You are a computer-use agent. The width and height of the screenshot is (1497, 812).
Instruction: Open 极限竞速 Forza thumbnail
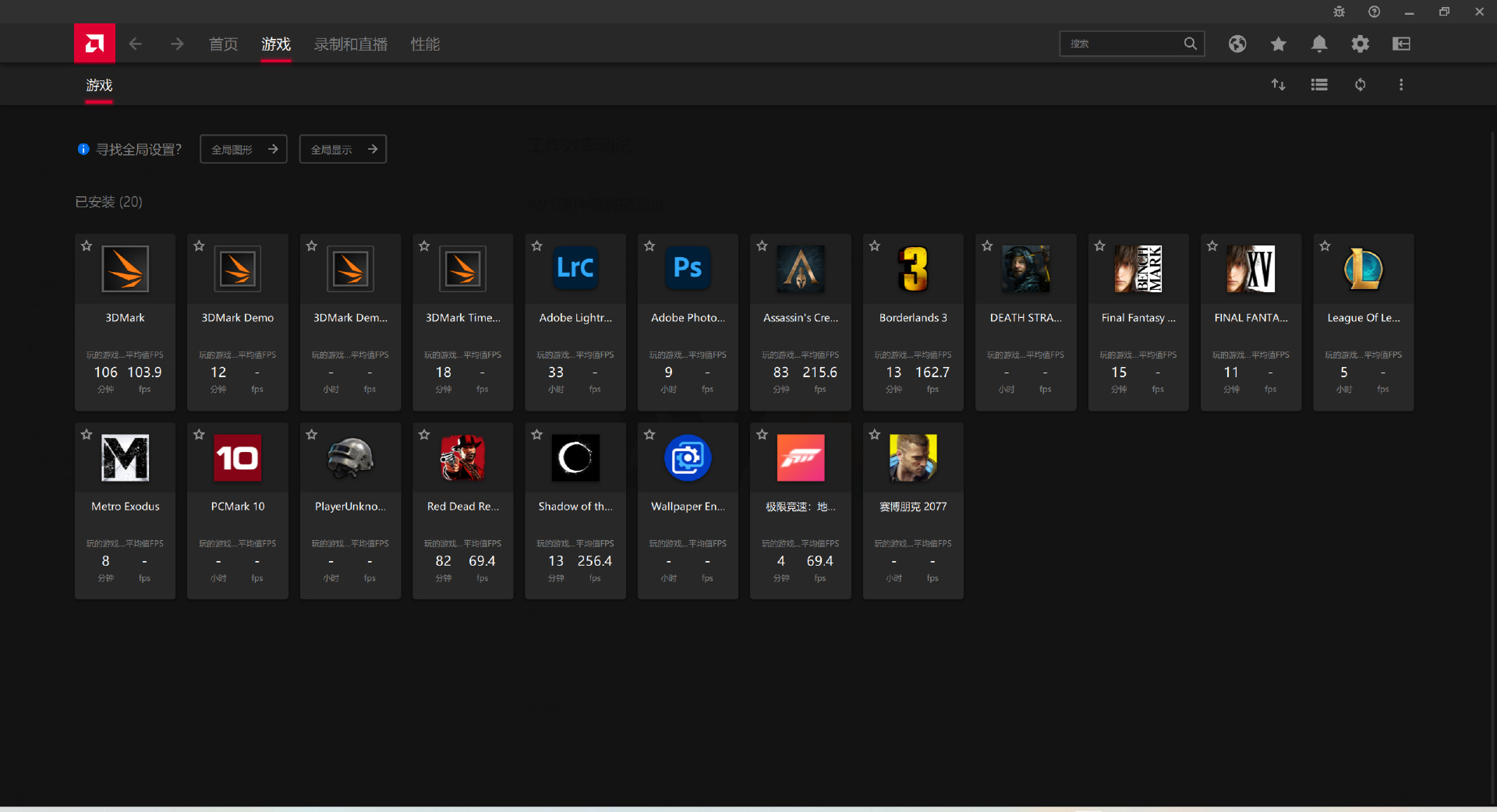[x=801, y=457]
